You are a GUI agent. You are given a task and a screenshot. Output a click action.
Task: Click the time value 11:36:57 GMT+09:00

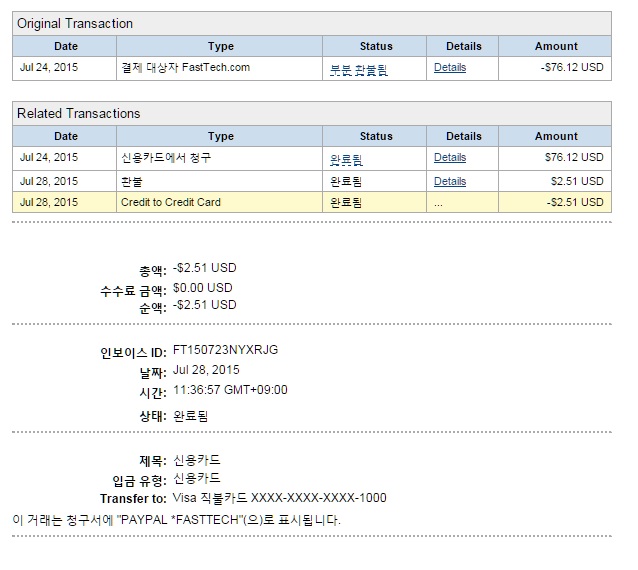click(x=230, y=390)
